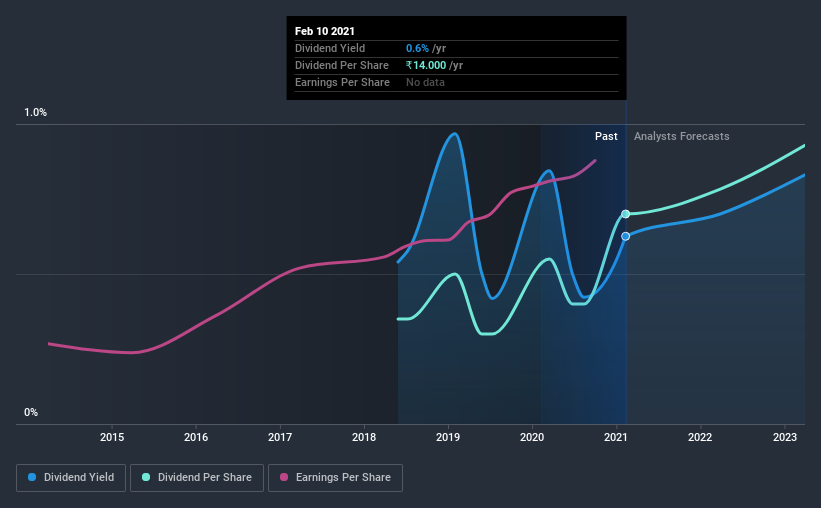Click the ₹14.000 dividend per share value
Viewport: 821px width, 508px height.
[x=426, y=65]
